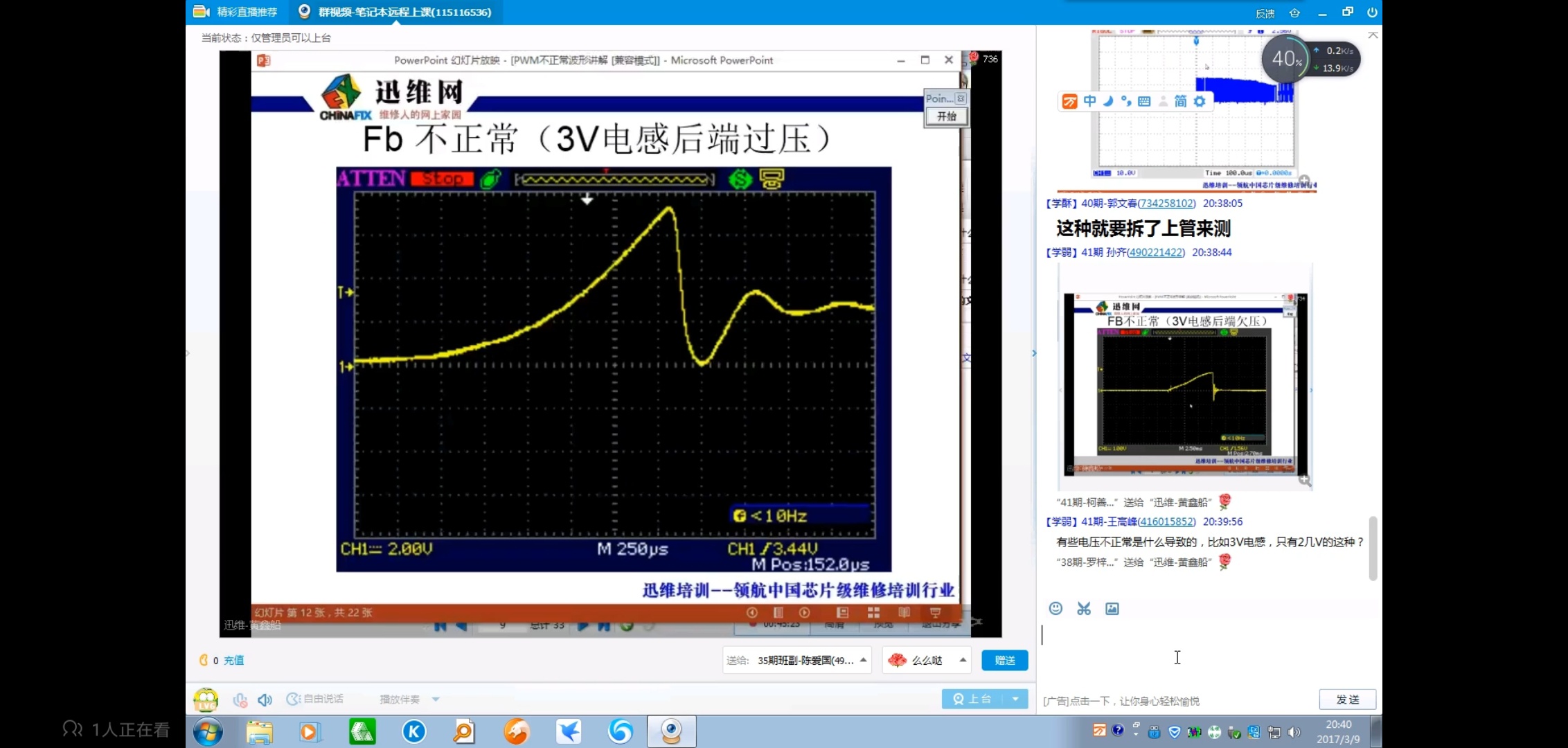Select the 精彩直播推荐 tab
Viewport: 1568px width, 748px height.
[x=235, y=12]
